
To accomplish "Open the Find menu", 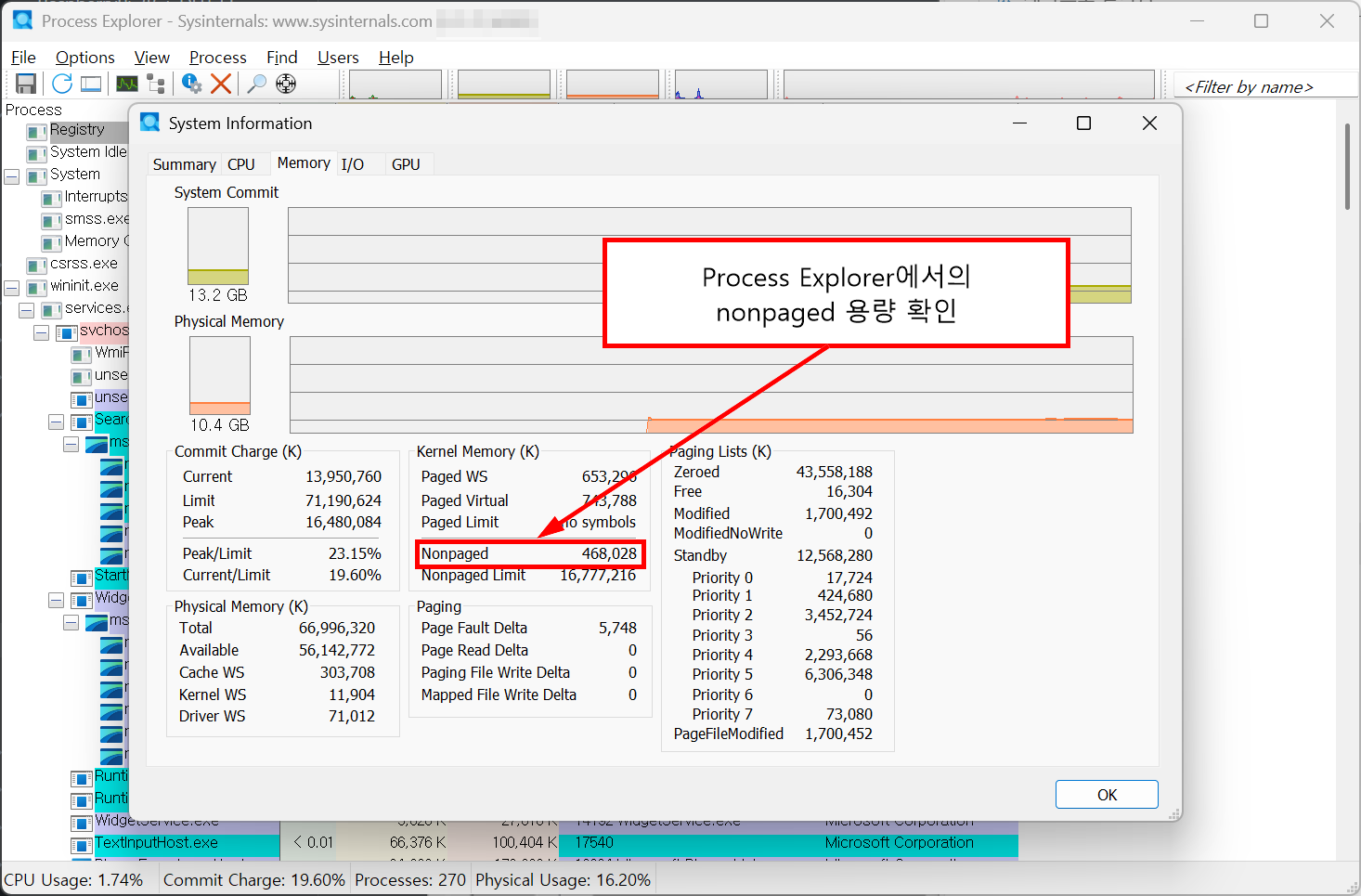I will tap(281, 58).
